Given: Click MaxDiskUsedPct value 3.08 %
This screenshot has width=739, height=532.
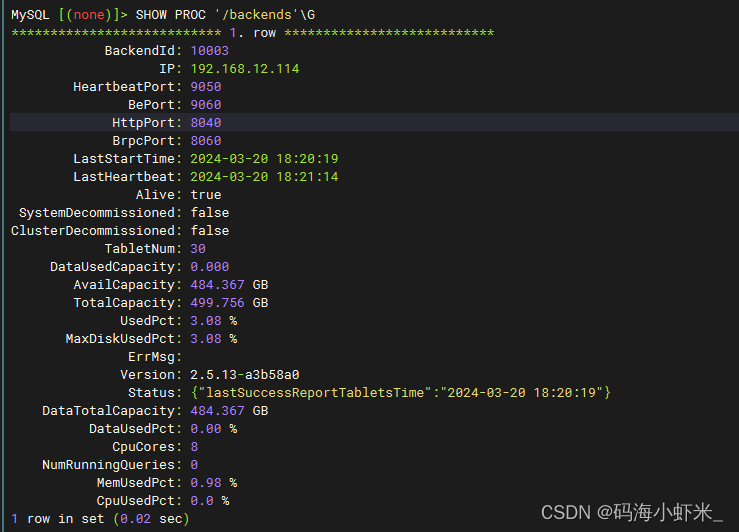Looking at the screenshot, I should click(x=213, y=339).
